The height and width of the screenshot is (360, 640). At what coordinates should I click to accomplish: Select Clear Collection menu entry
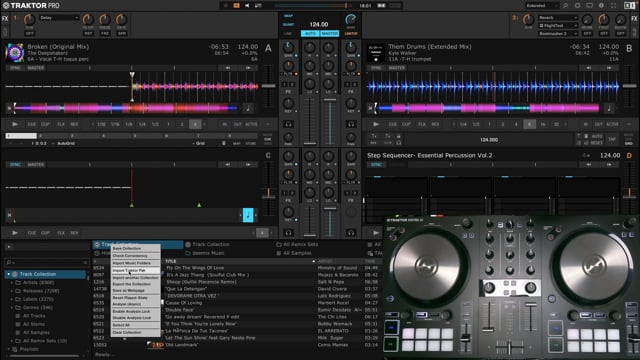(136, 333)
